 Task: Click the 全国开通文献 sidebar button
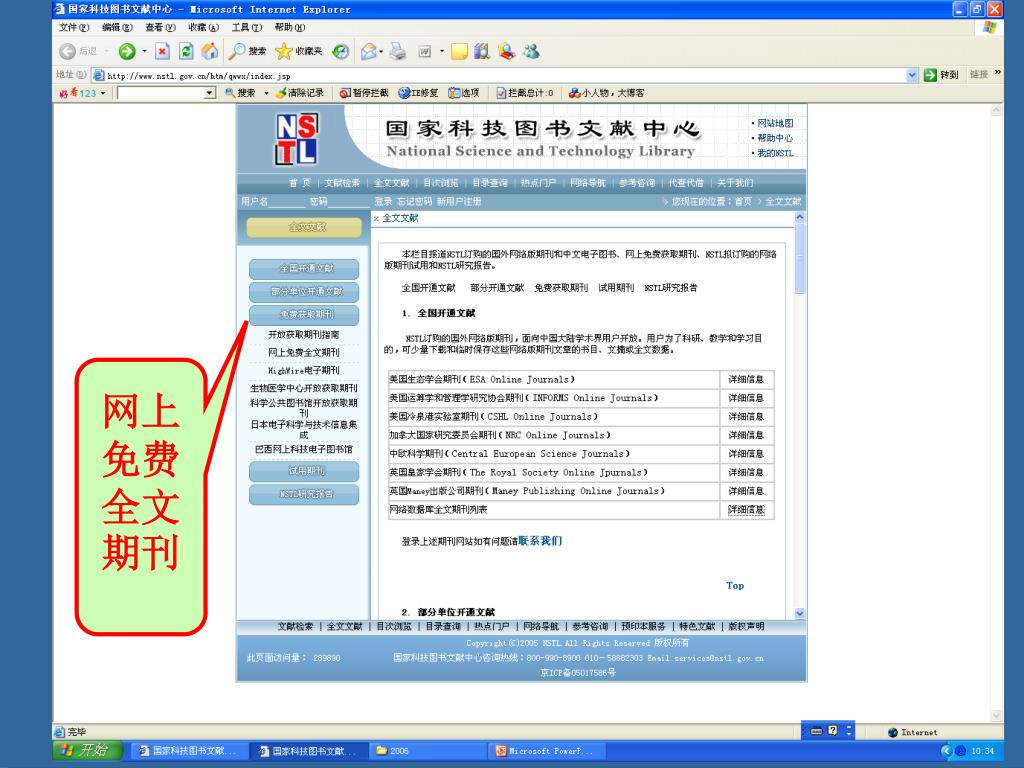304,268
